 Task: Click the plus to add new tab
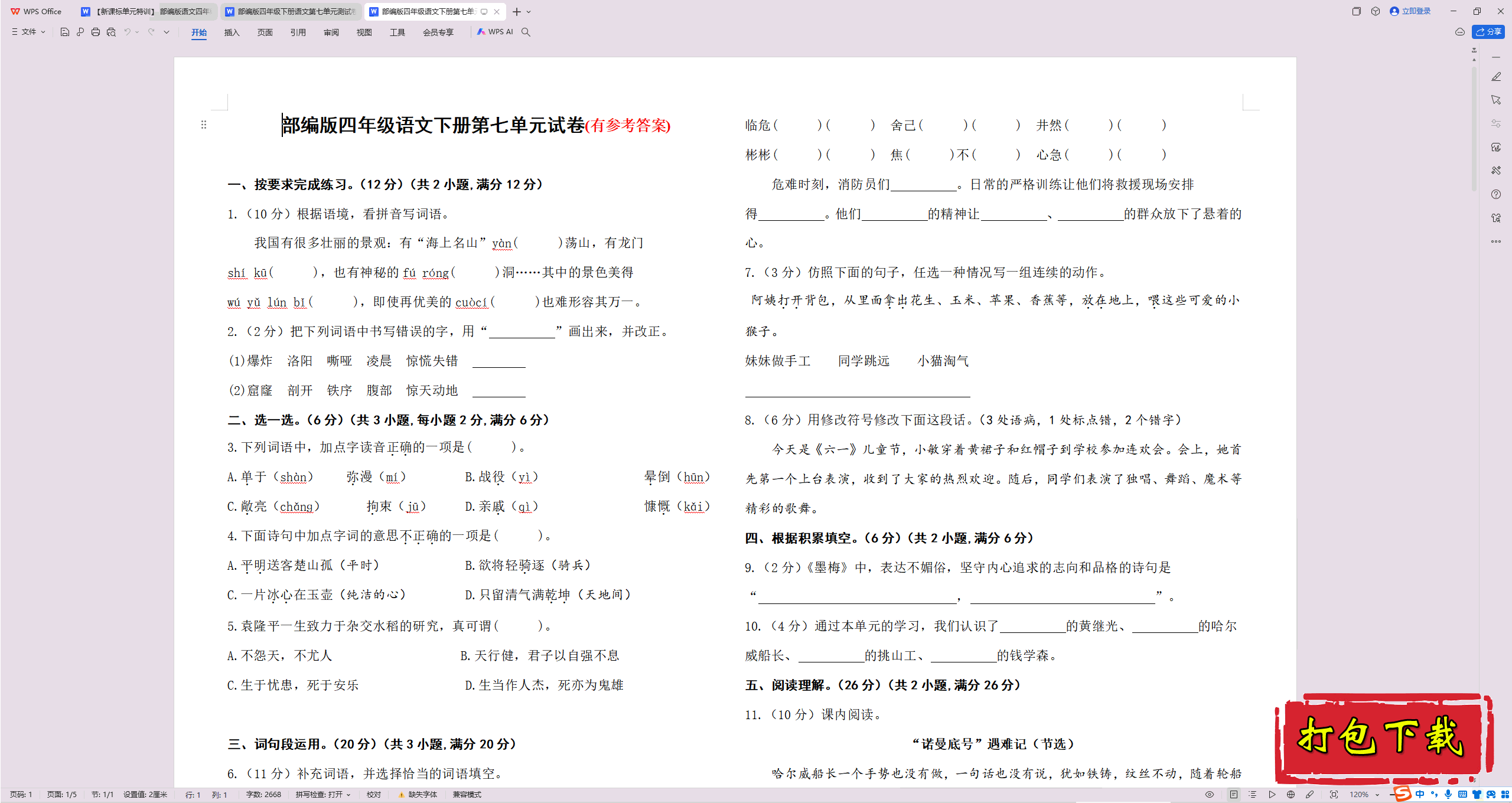pyautogui.click(x=517, y=12)
